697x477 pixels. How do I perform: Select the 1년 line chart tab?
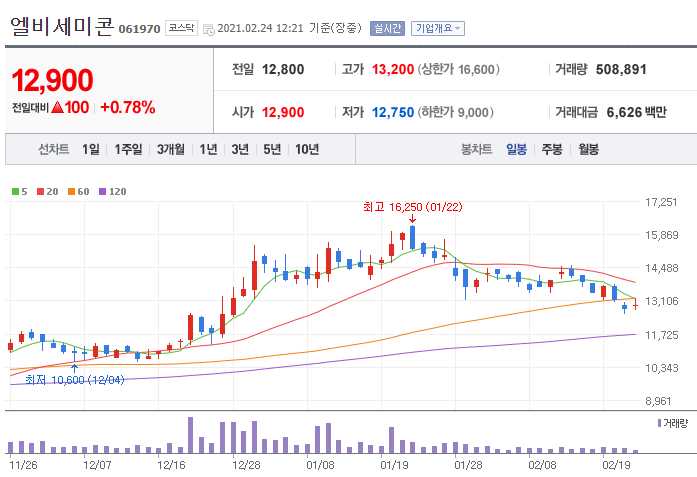click(208, 149)
